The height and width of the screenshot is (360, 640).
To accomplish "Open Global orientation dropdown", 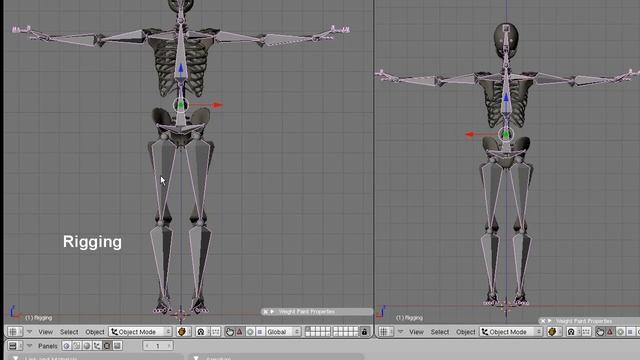I will [283, 332].
